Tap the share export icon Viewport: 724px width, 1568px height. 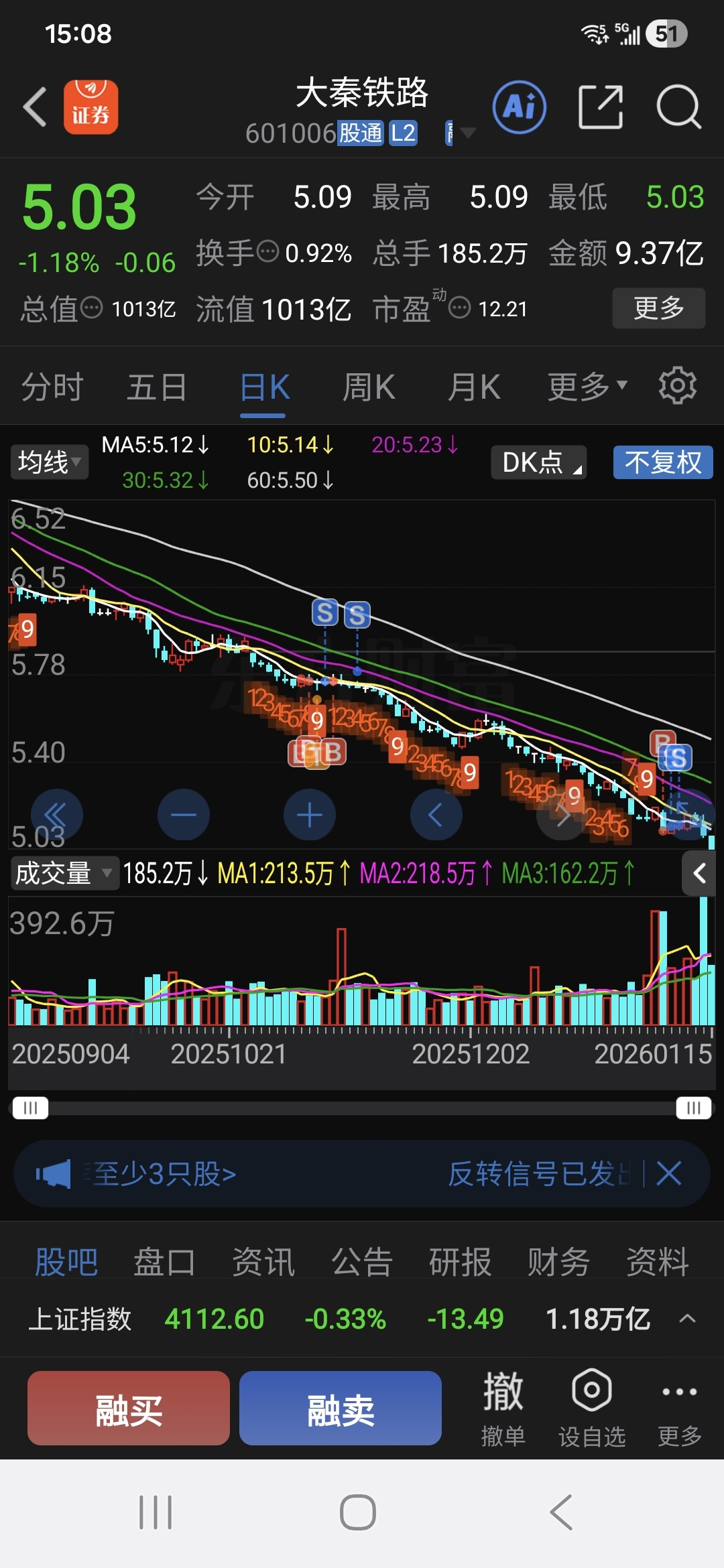pyautogui.click(x=601, y=107)
